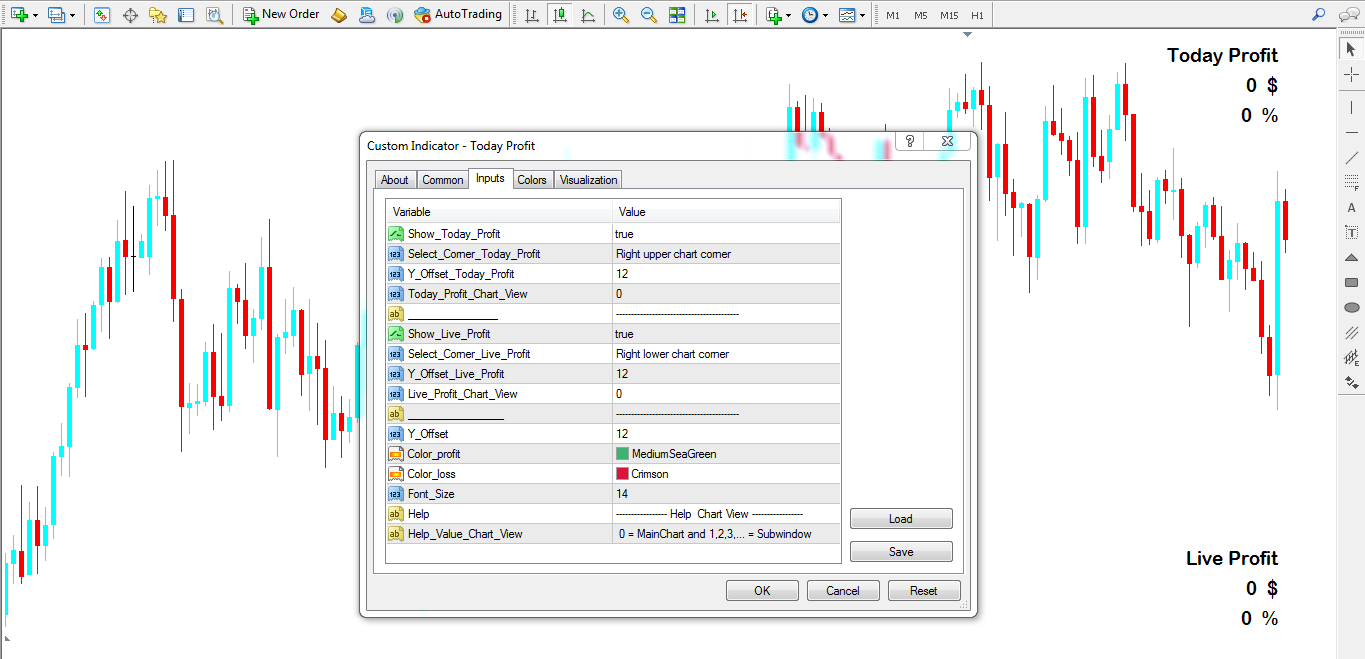Click the New Order button
This screenshot has height=659, width=1365.
coord(280,14)
